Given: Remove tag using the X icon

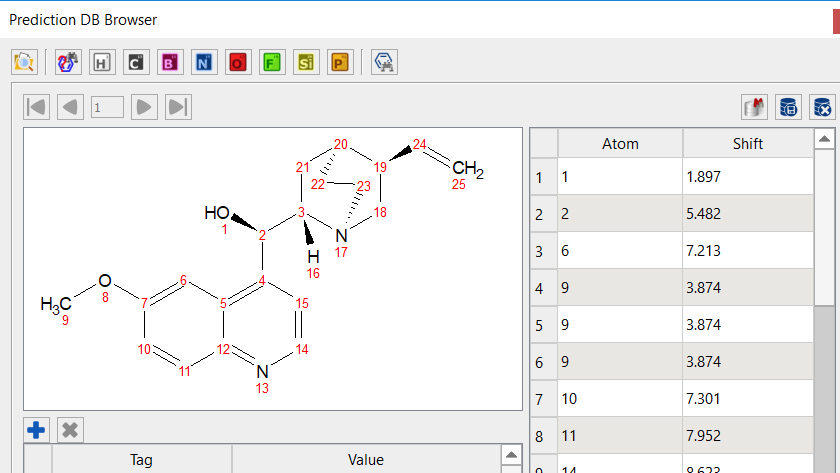Looking at the screenshot, I should tap(70, 430).
